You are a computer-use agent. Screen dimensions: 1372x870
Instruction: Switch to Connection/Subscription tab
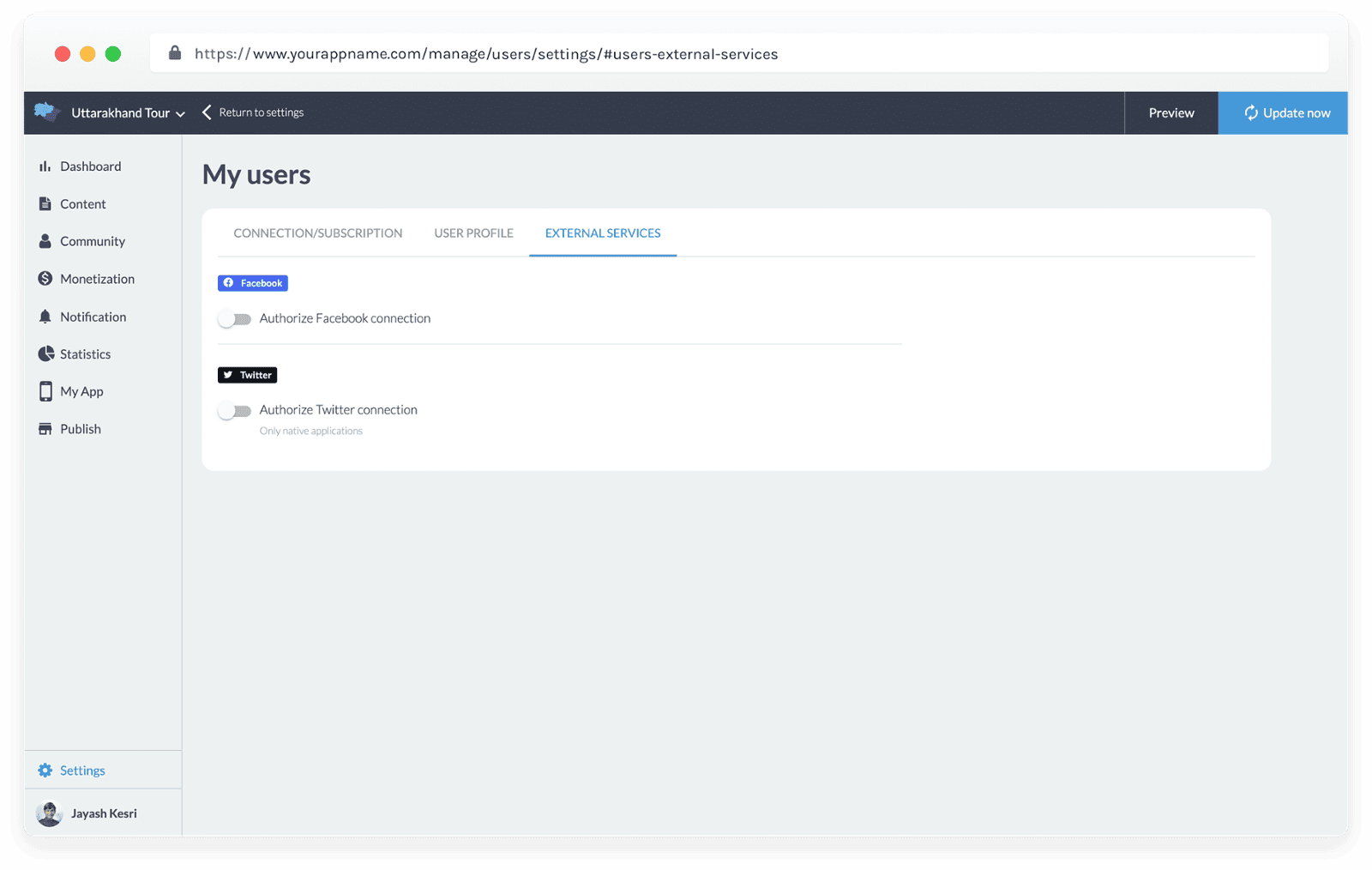point(317,233)
